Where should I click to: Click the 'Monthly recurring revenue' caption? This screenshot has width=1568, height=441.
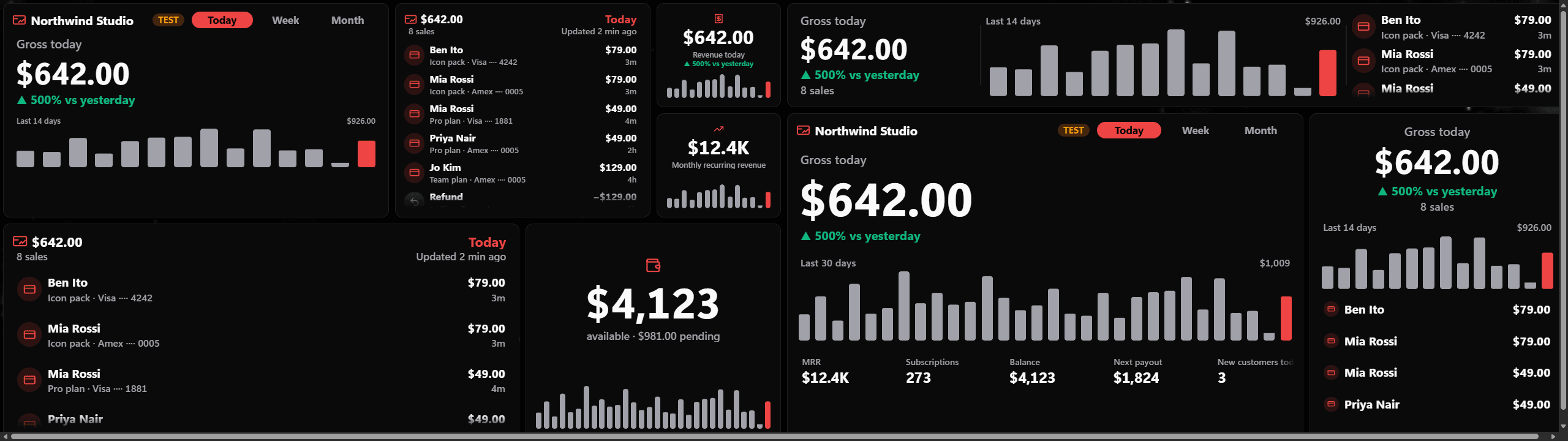tap(718, 165)
